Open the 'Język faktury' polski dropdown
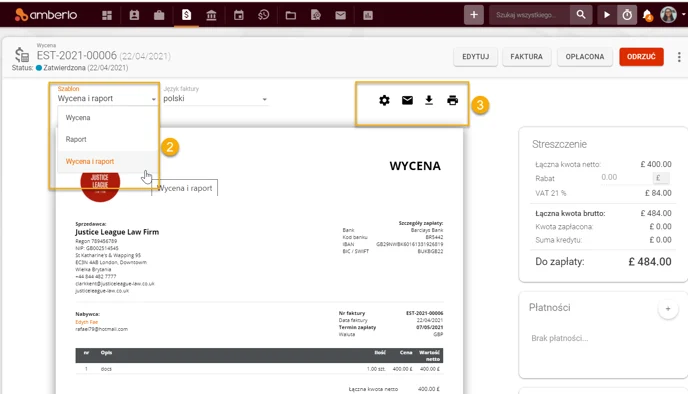The image size is (688, 394). pos(215,99)
